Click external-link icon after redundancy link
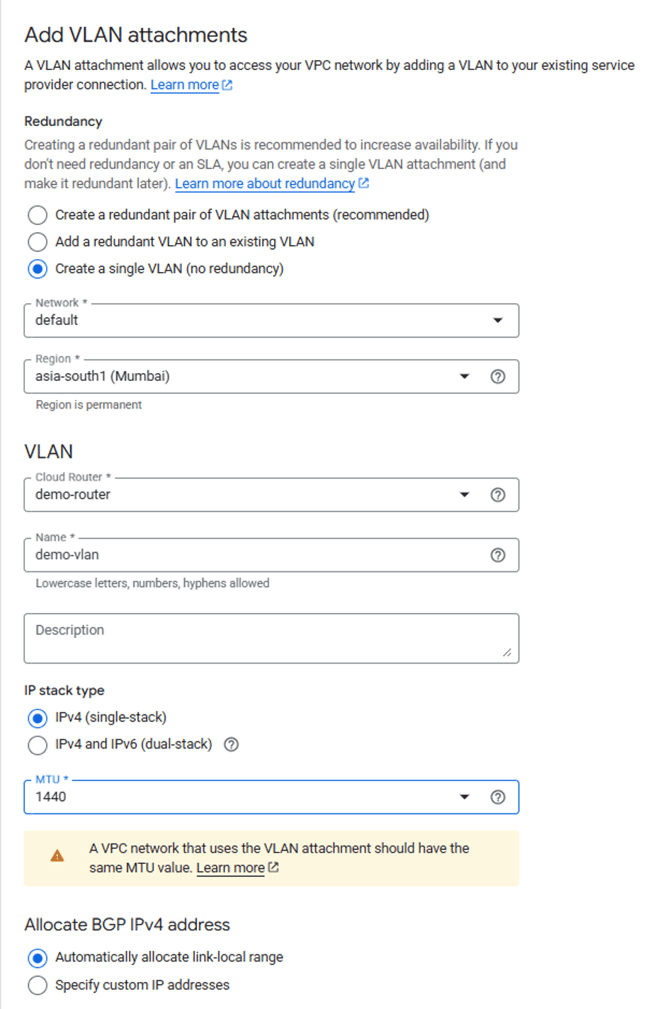The height and width of the screenshot is (1009, 670). click(364, 183)
